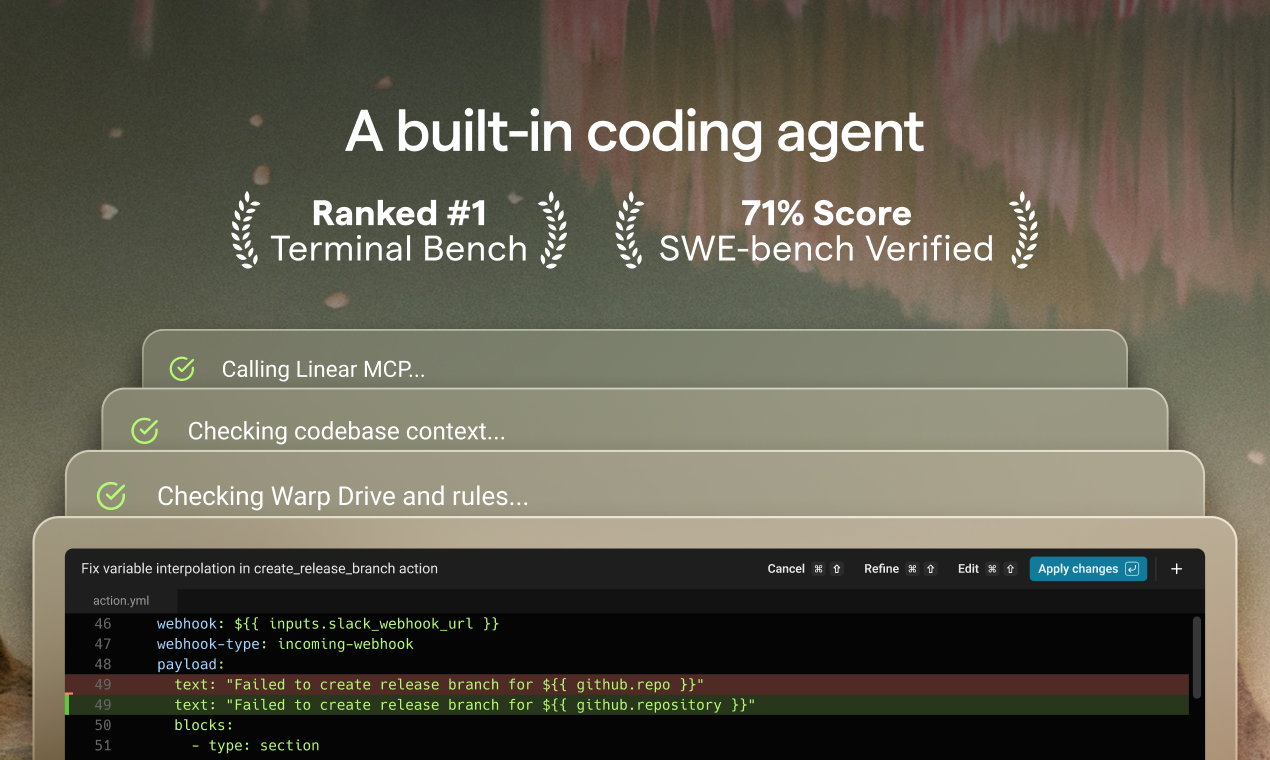Click the 71% Score SWE-bench Verified badge

coord(825,231)
